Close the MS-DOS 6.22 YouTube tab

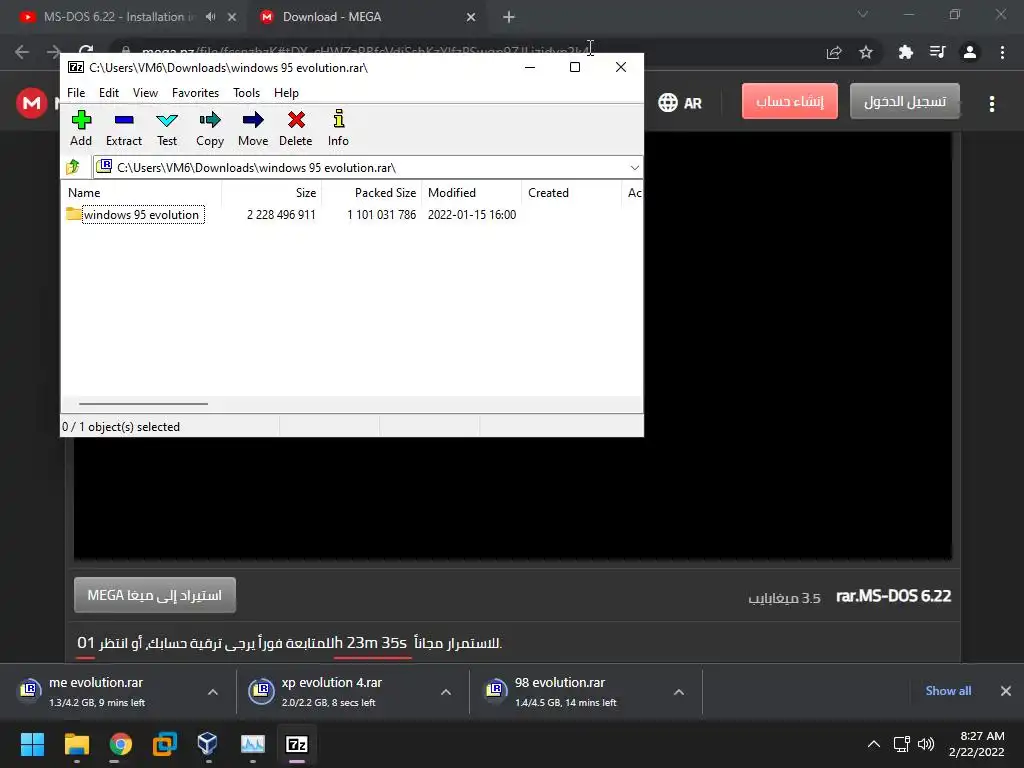point(232,18)
